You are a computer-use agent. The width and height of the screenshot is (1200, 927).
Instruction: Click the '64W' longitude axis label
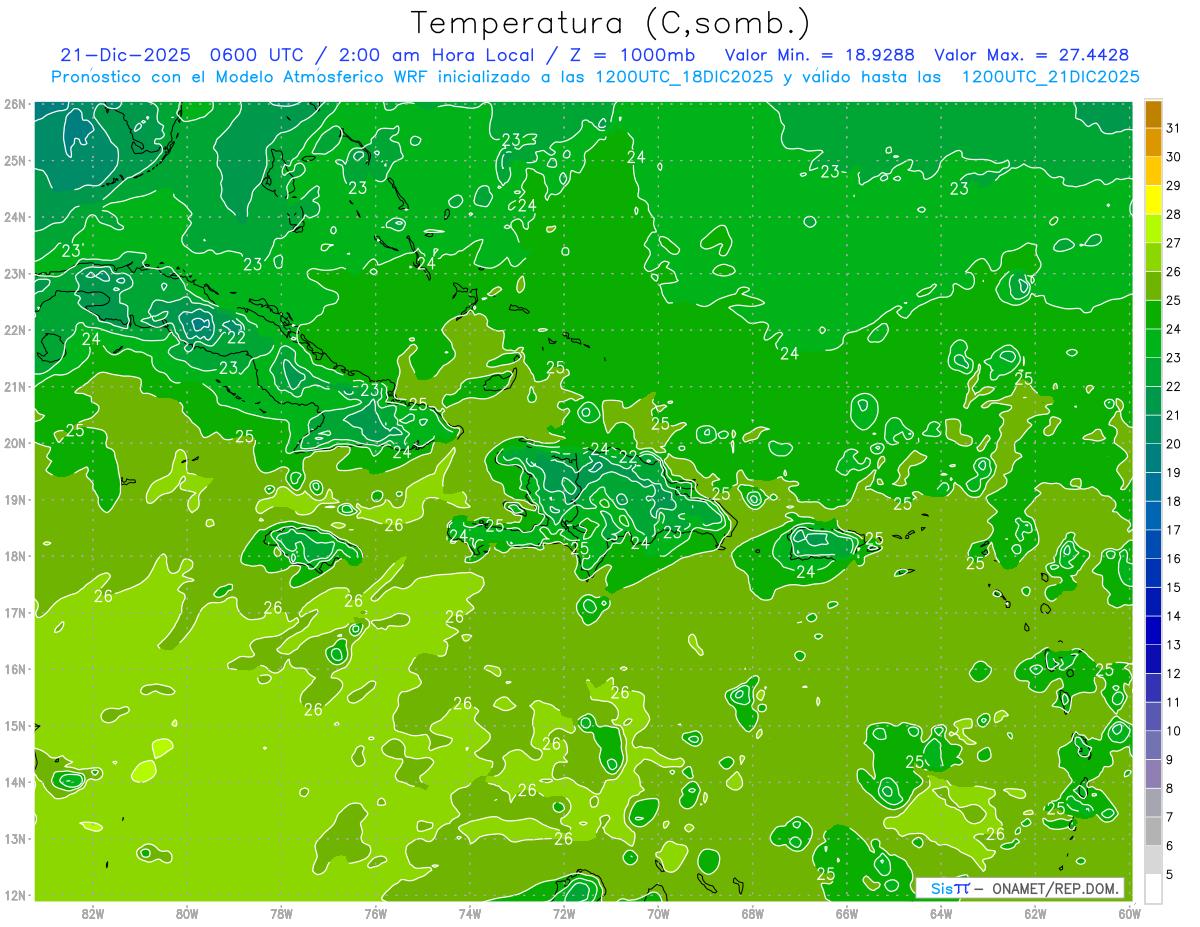pos(940,913)
